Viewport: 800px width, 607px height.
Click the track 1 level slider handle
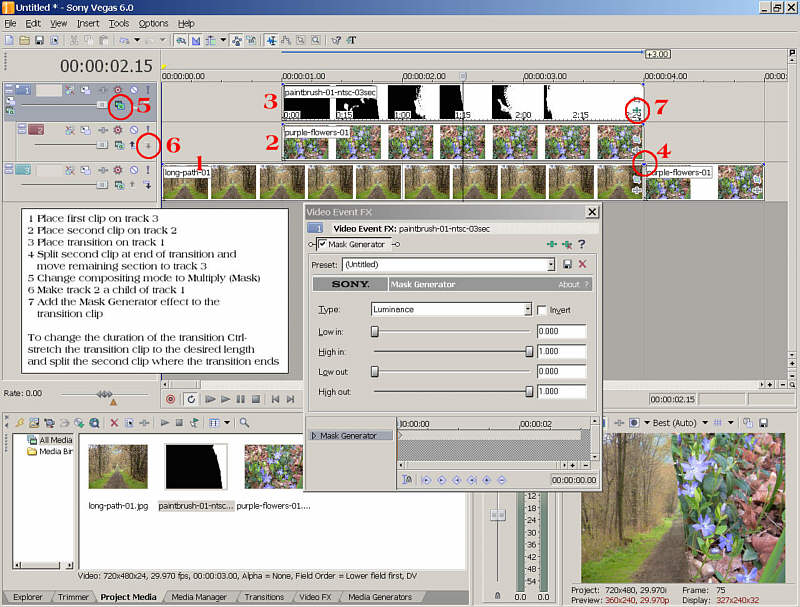pyautogui.click(x=102, y=106)
